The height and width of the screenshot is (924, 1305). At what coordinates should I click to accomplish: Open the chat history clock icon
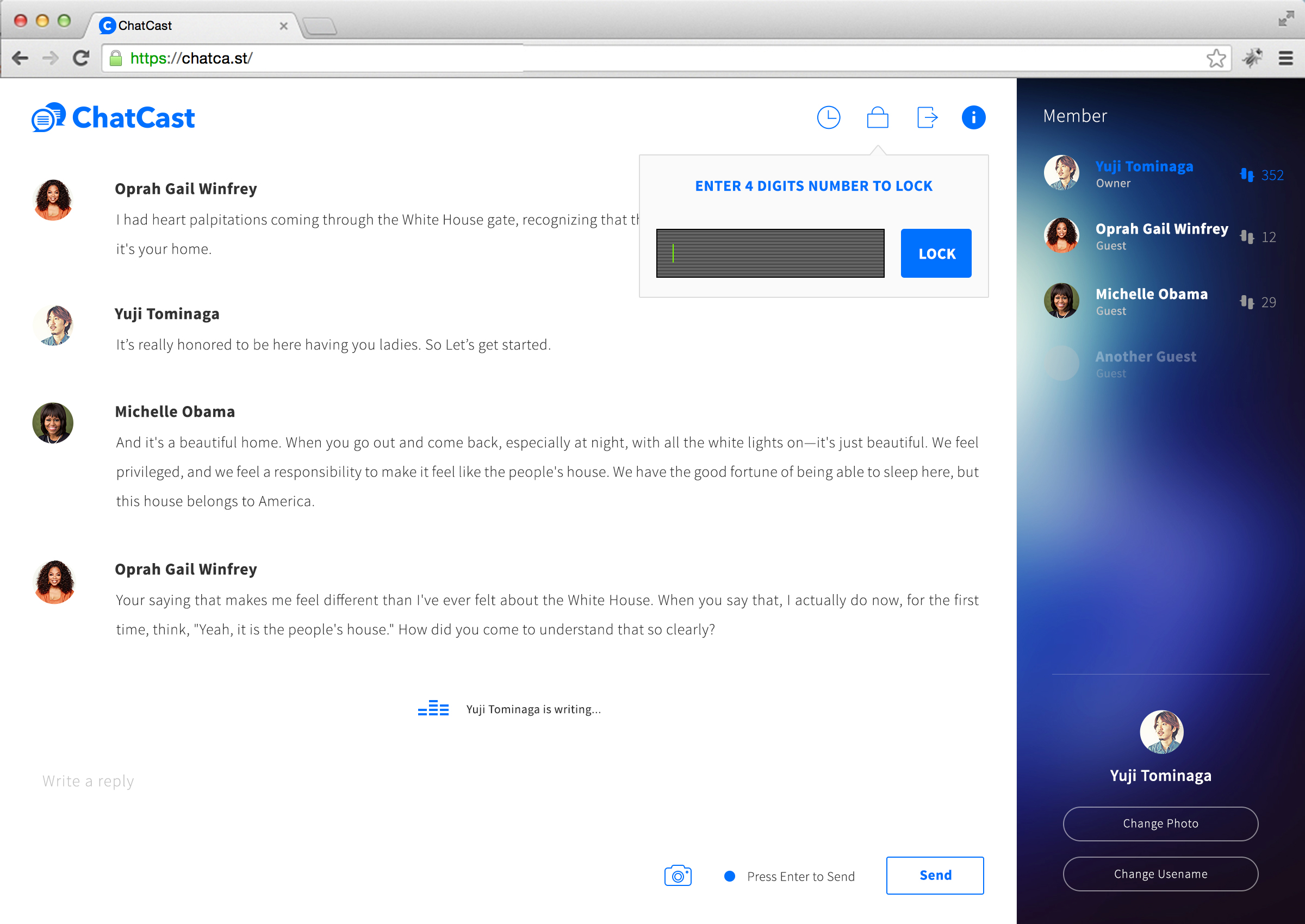pyautogui.click(x=828, y=118)
